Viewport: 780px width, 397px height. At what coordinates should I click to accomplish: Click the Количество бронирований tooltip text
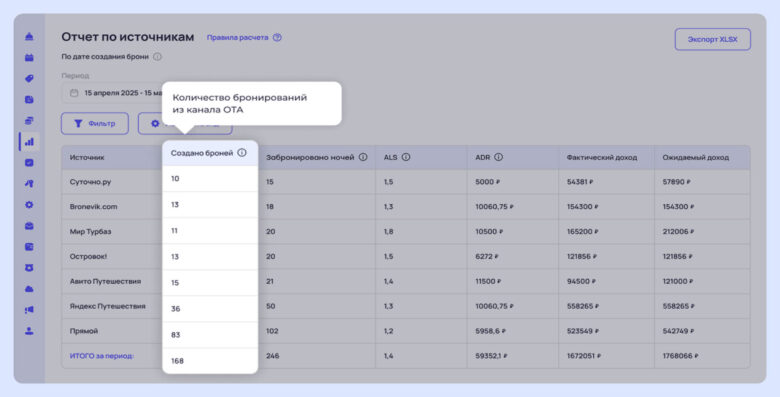click(240, 103)
